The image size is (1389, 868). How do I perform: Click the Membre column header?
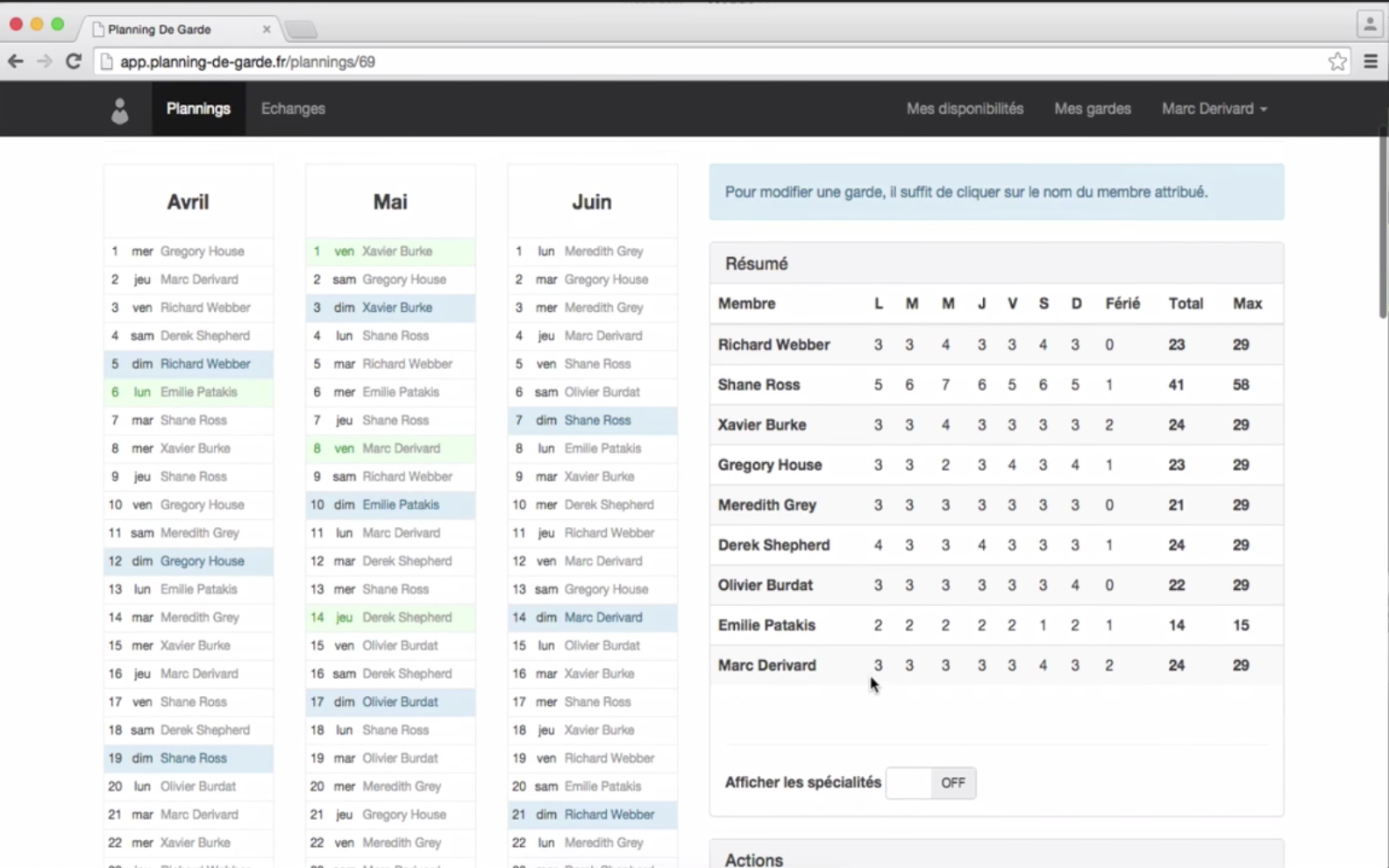tap(746, 303)
